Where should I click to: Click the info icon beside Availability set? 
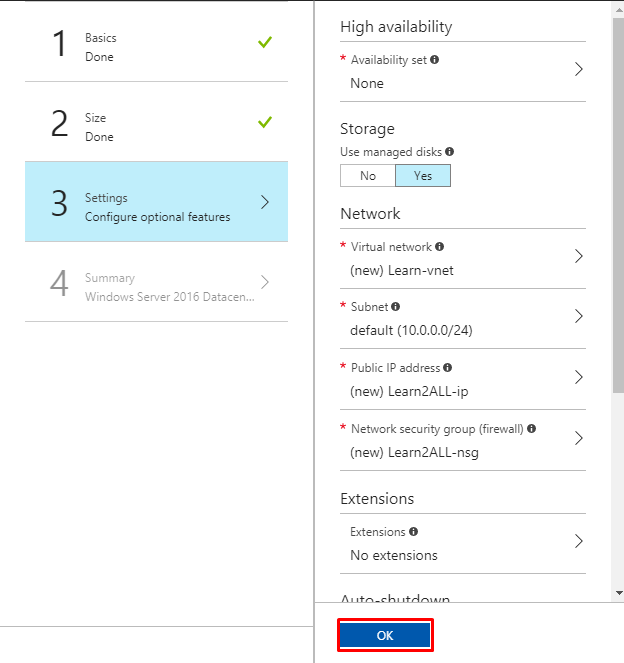pyautogui.click(x=434, y=60)
